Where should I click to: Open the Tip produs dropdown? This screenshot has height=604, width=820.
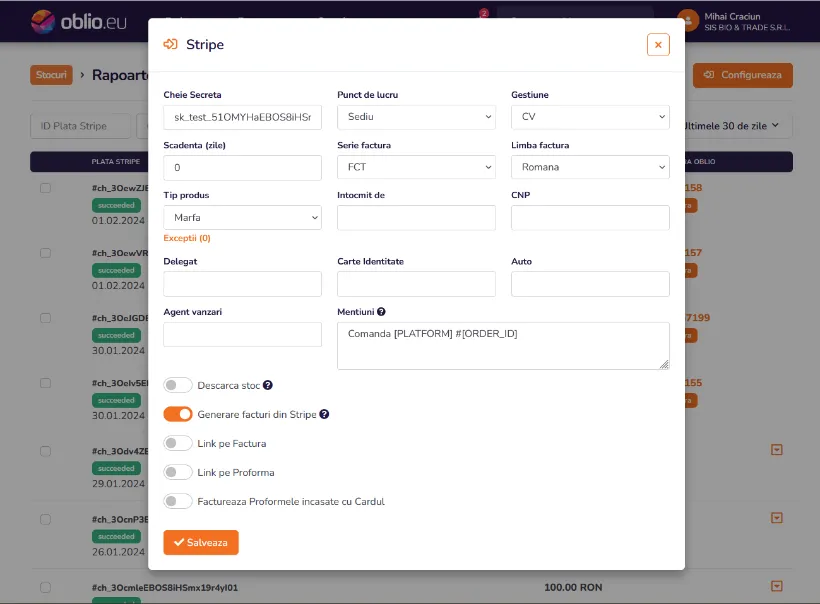[242, 218]
